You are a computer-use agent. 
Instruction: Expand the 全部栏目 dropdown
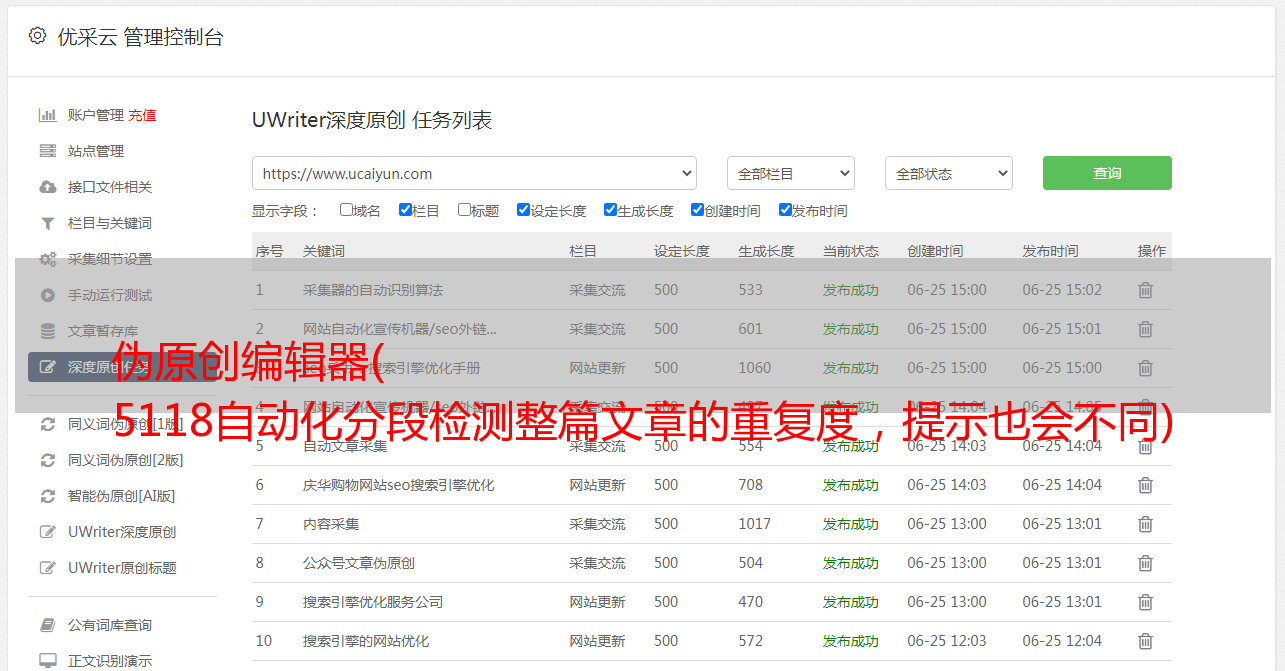coord(790,173)
